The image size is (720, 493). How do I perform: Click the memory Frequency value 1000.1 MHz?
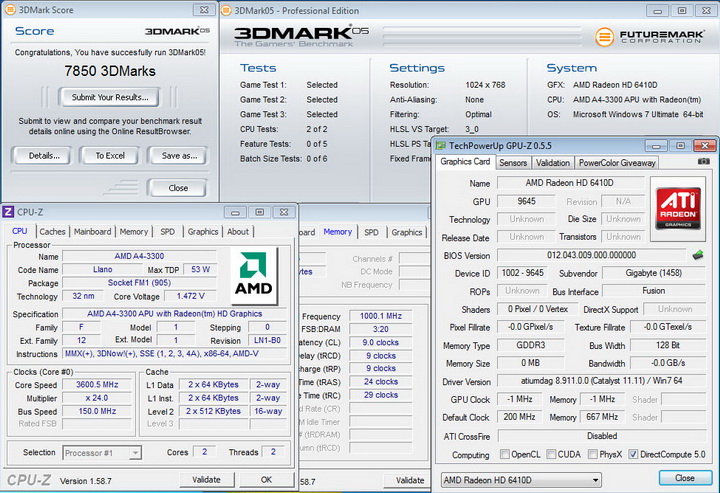pos(381,316)
